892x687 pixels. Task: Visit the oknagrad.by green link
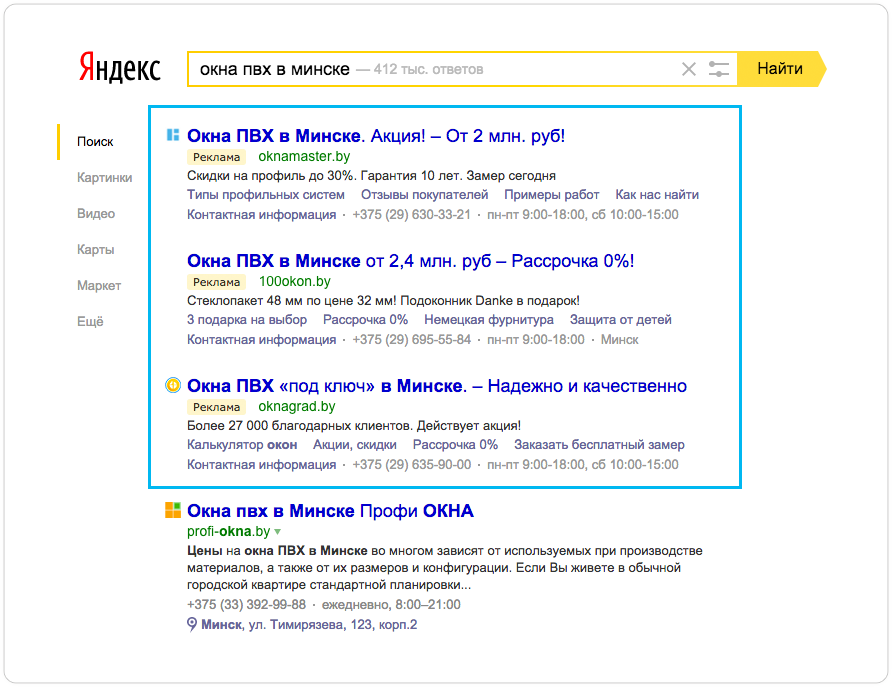[x=297, y=407]
